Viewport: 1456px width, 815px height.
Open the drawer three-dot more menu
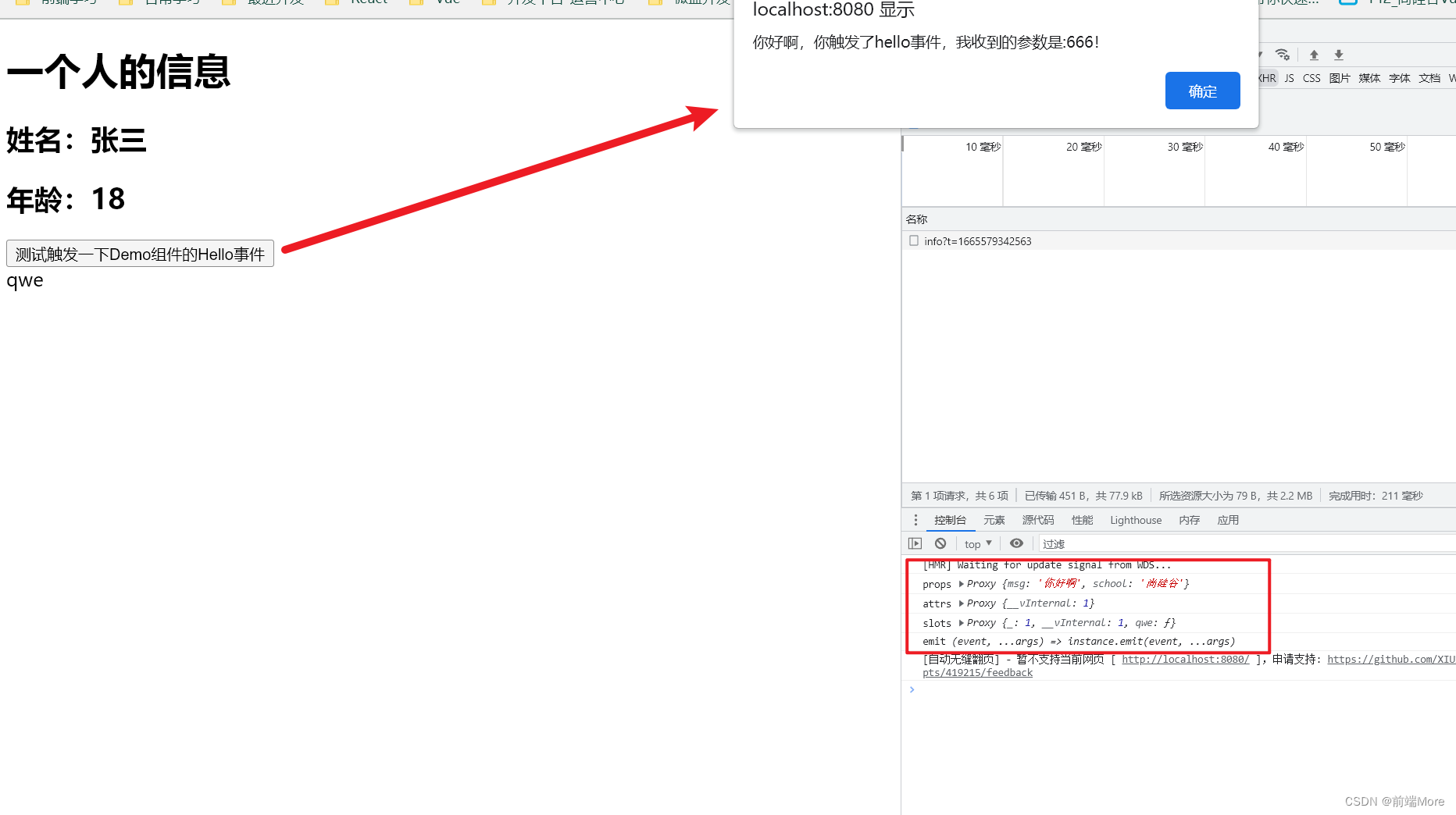(x=915, y=520)
